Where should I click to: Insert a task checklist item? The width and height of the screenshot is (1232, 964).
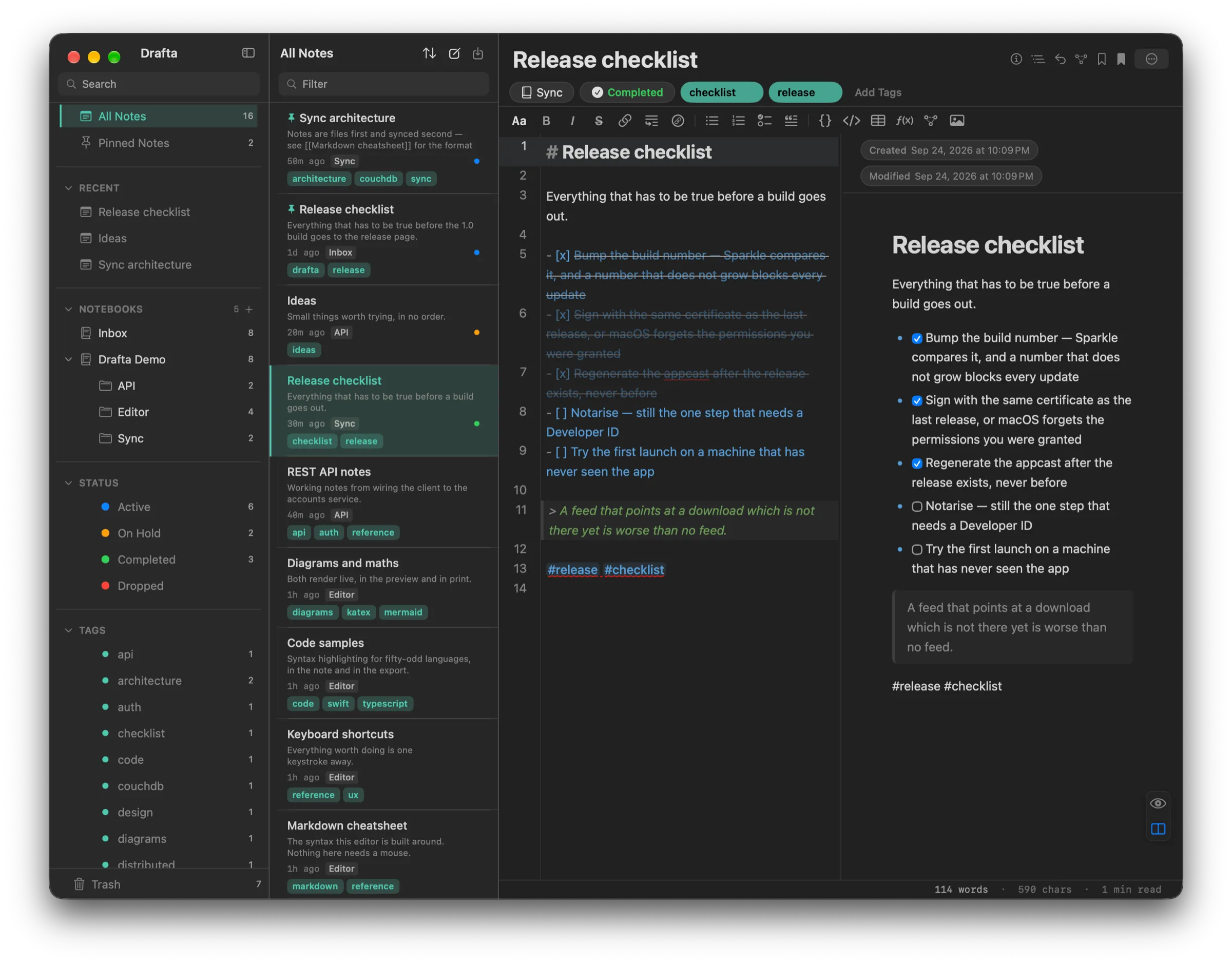[x=764, y=121]
